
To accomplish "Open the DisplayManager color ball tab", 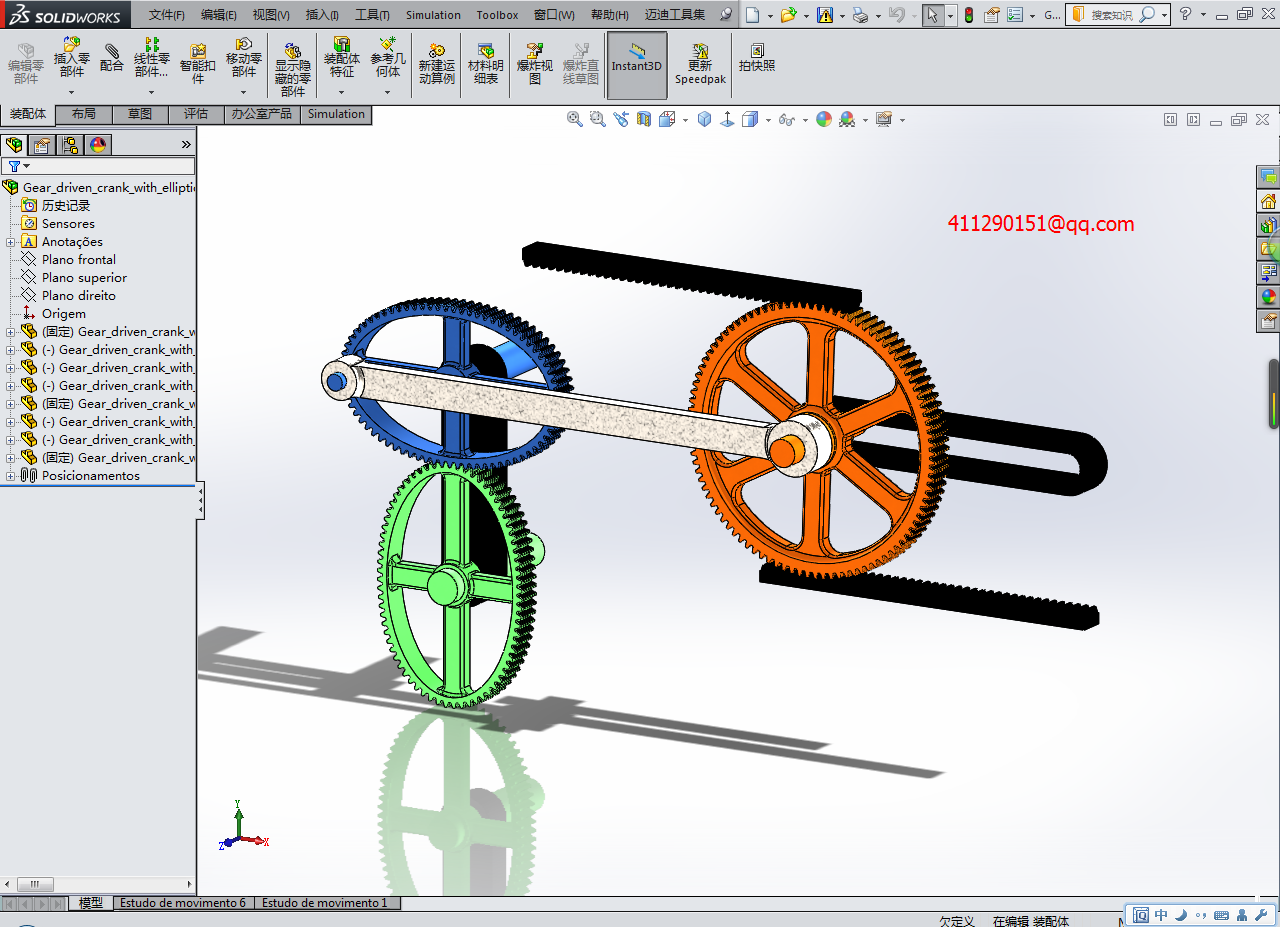I will [x=98, y=145].
